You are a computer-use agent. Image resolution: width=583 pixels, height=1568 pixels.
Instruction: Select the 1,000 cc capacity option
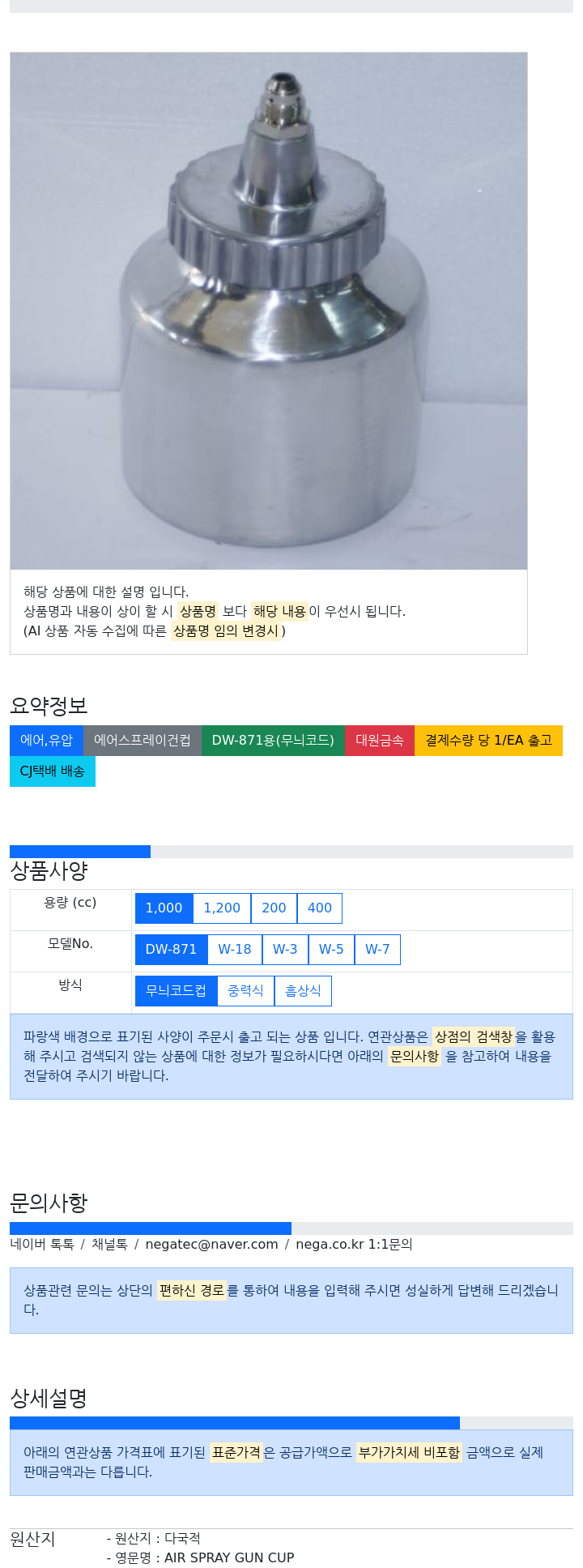164,908
